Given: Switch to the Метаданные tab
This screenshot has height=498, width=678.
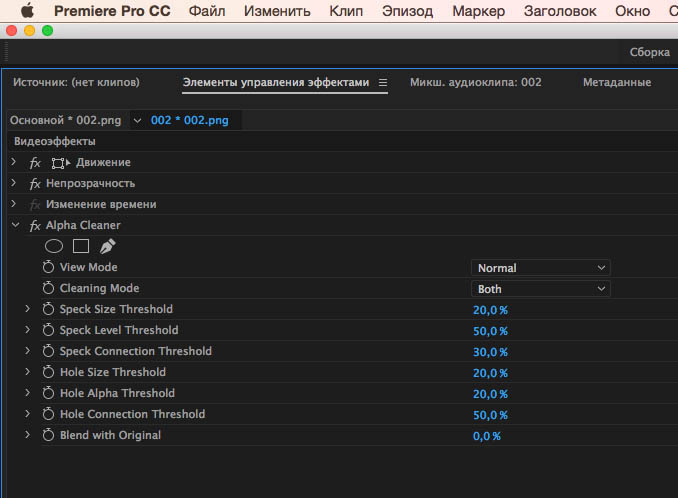Looking at the screenshot, I should [617, 82].
